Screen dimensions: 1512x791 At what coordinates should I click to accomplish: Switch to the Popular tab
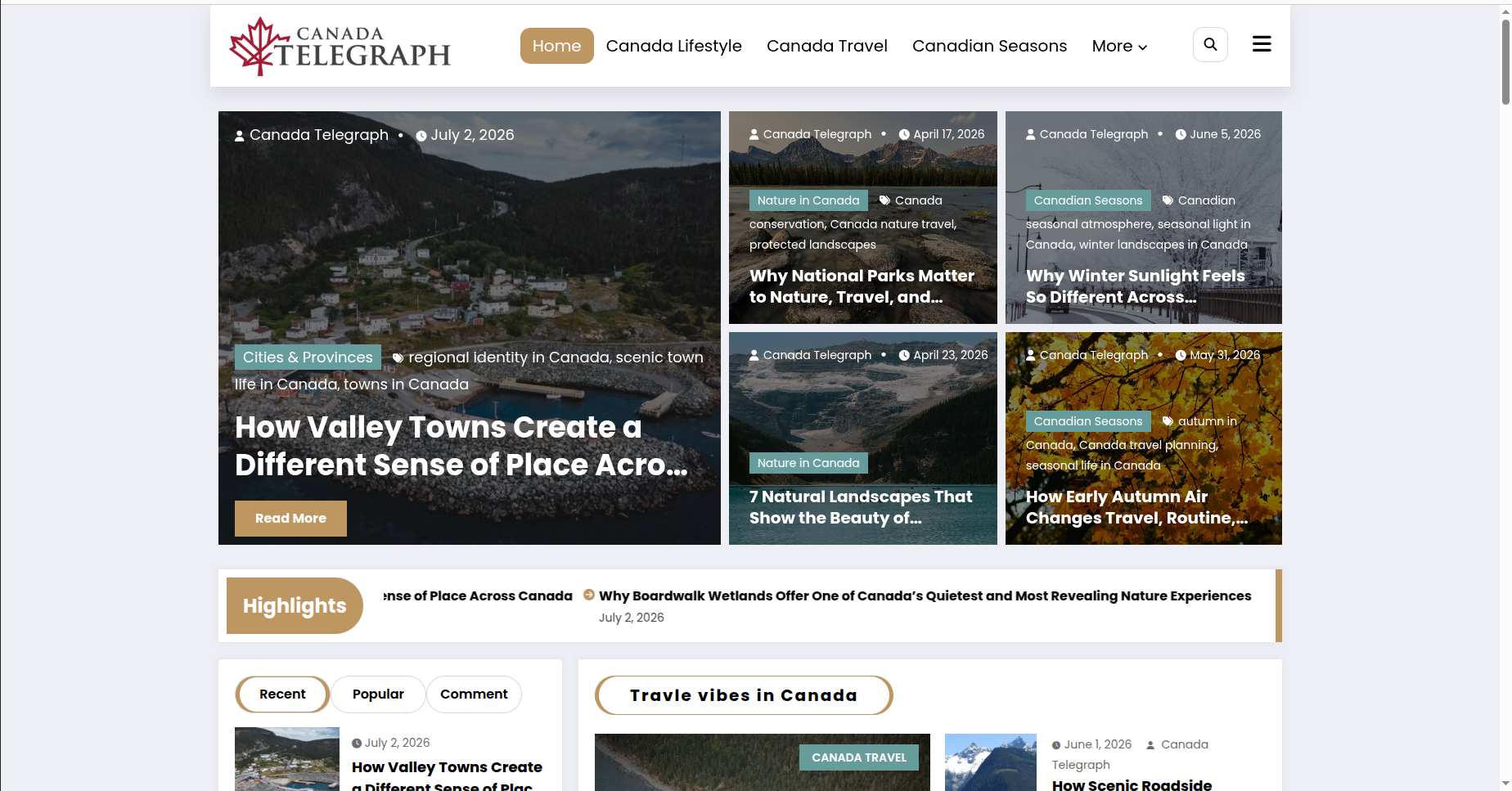click(378, 694)
